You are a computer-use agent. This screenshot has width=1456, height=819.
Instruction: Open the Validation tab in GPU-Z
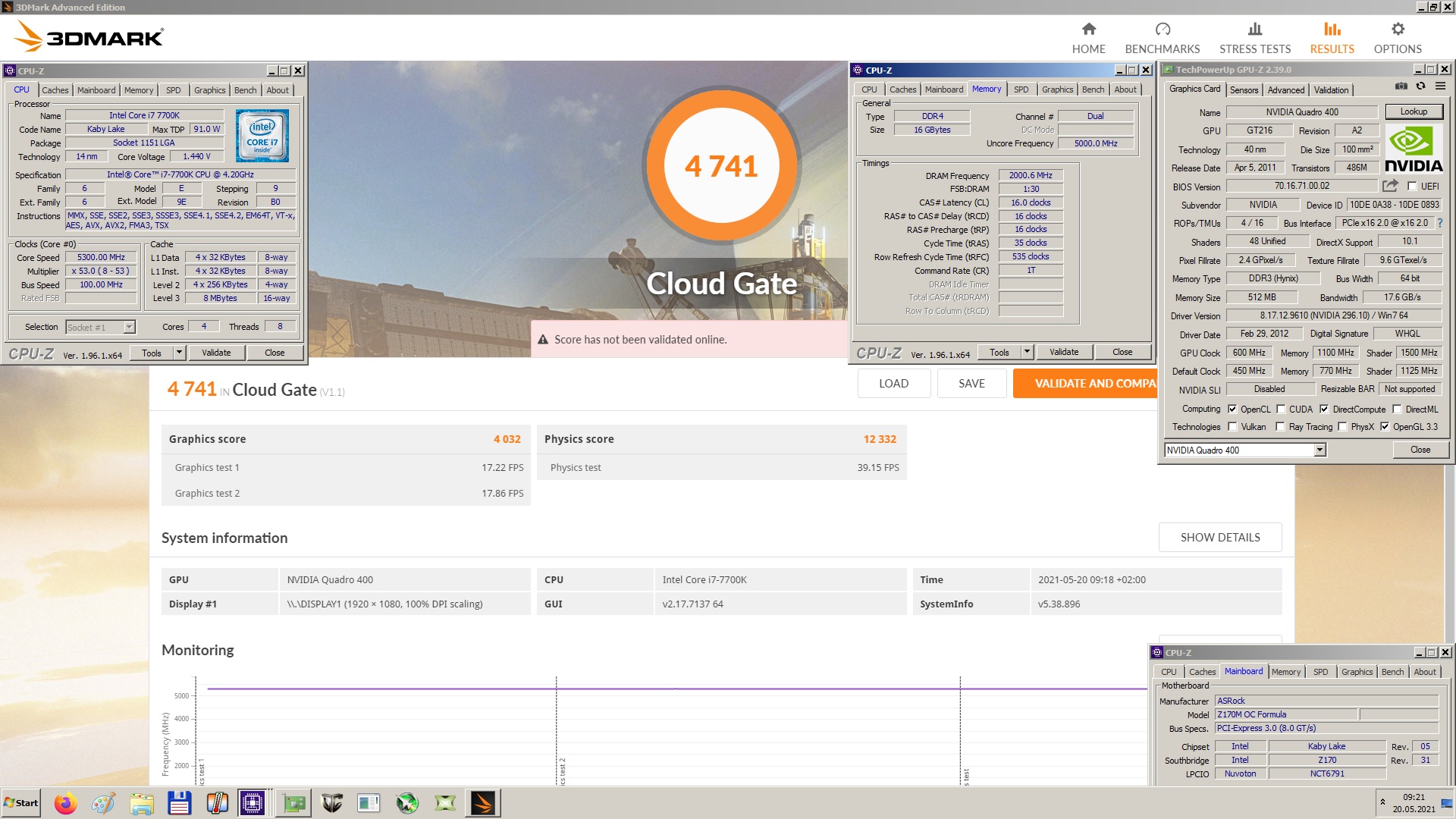1331,89
